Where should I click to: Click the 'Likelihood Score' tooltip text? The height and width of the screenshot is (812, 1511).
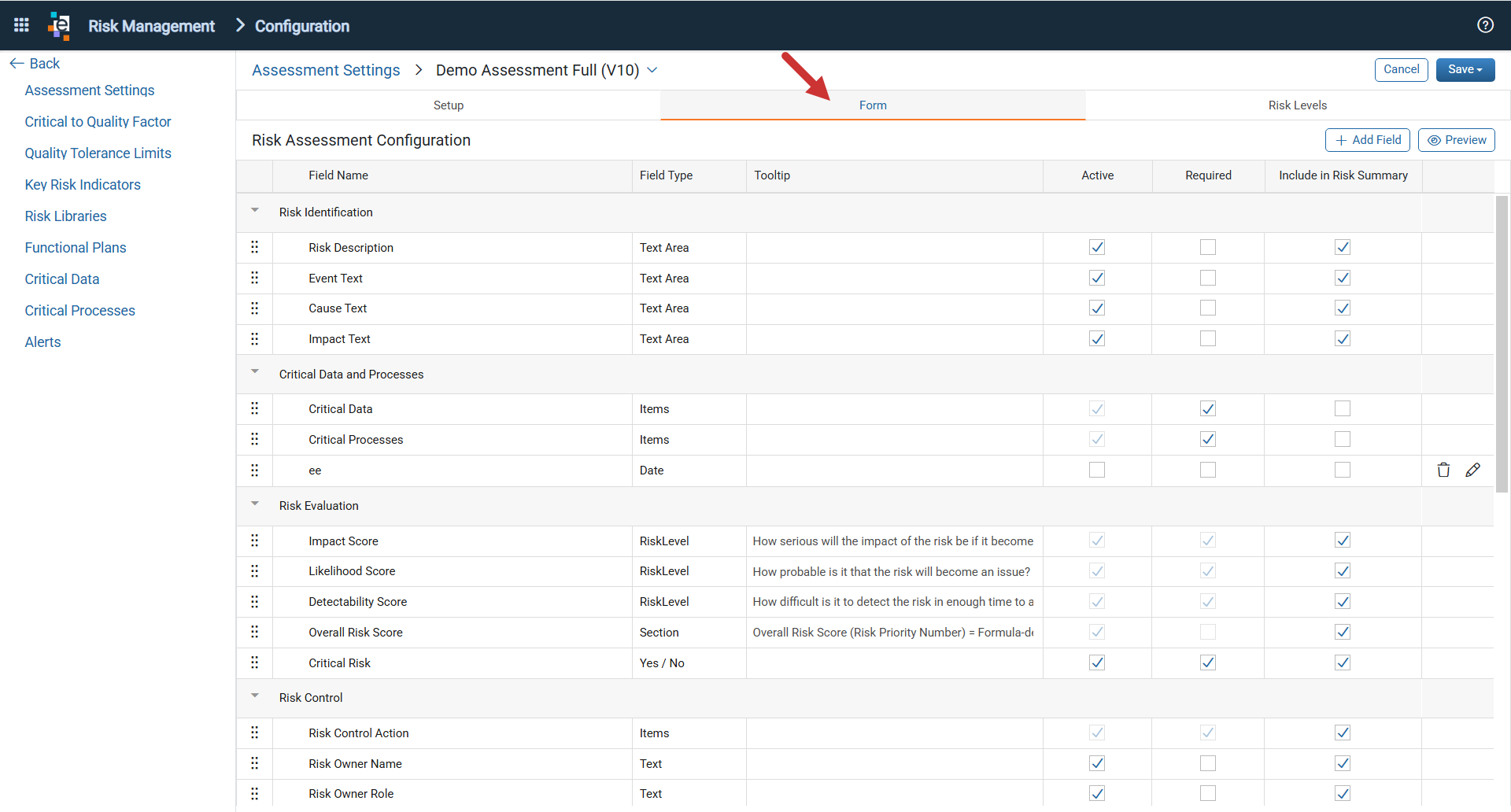pos(891,572)
